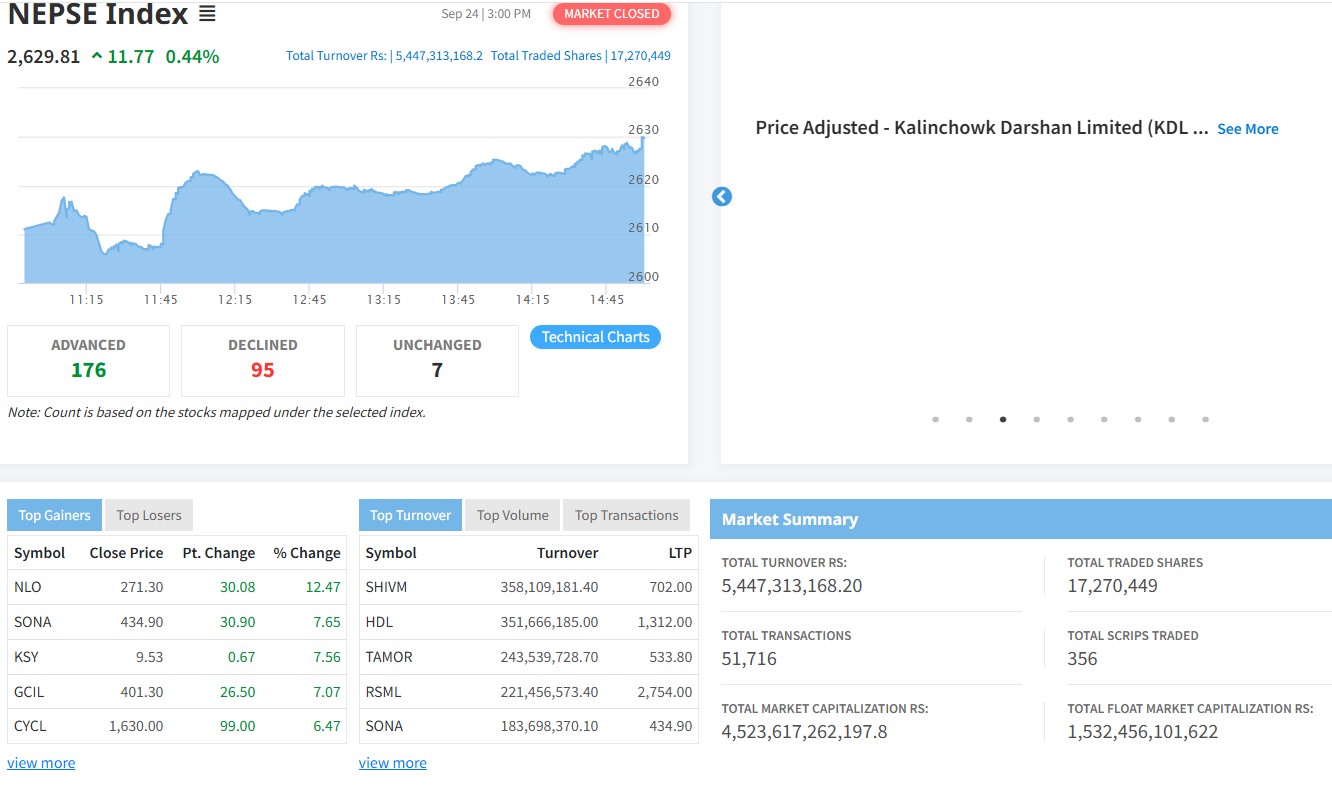
Task: Switch to the Top Losers tab
Action: (x=149, y=515)
